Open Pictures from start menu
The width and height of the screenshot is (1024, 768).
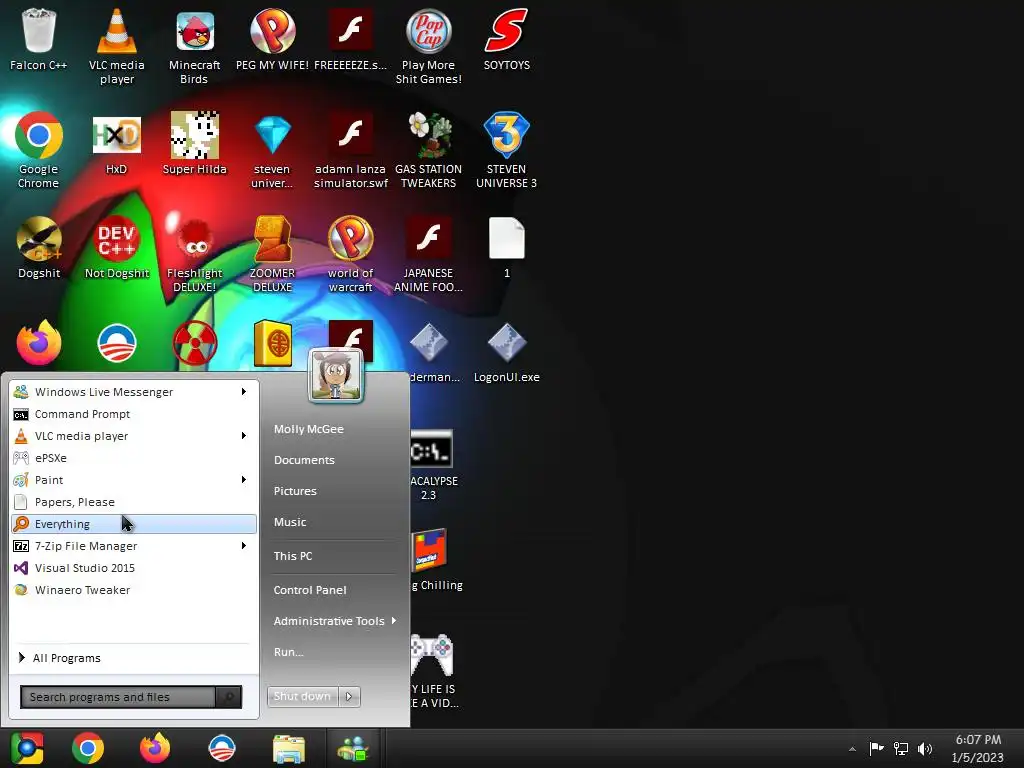tap(295, 491)
